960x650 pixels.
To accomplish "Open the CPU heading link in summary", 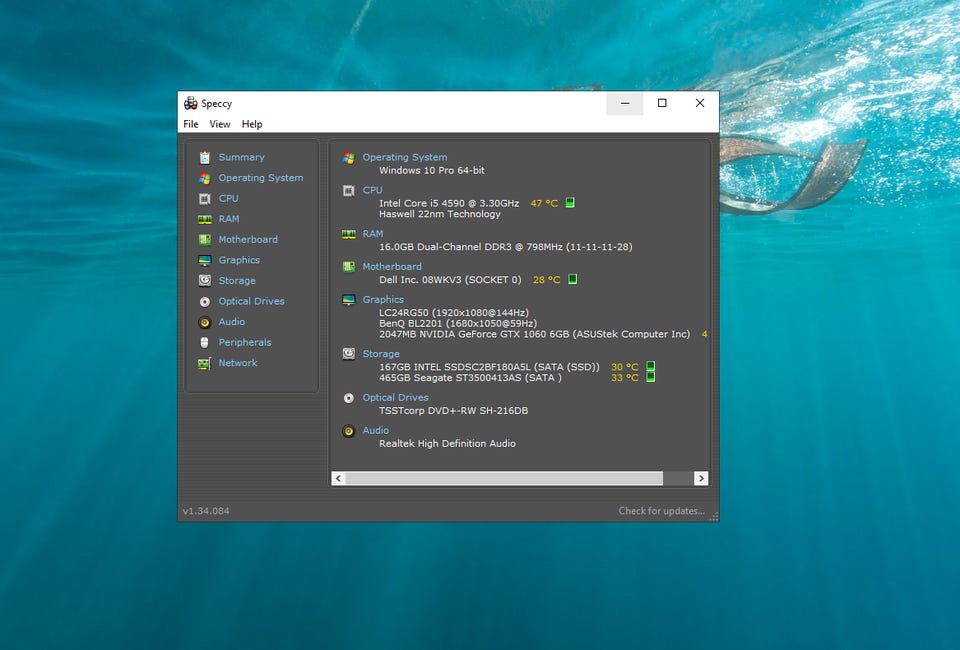I will [x=372, y=190].
